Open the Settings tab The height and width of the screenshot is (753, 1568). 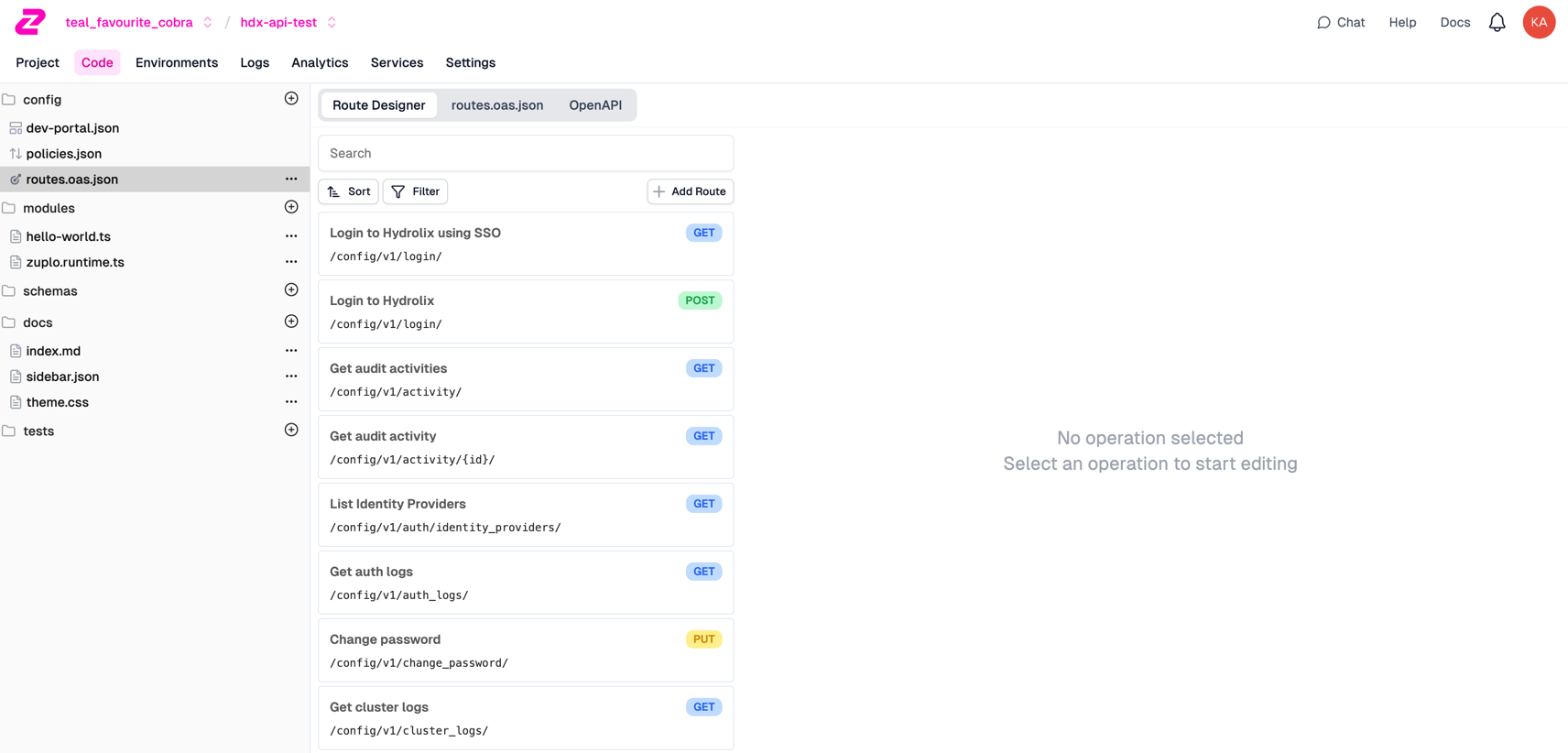click(x=471, y=62)
